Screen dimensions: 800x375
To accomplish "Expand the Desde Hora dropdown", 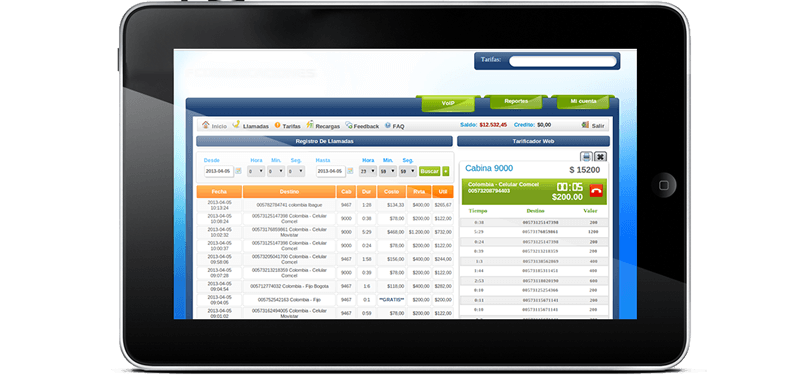I will click(256, 171).
